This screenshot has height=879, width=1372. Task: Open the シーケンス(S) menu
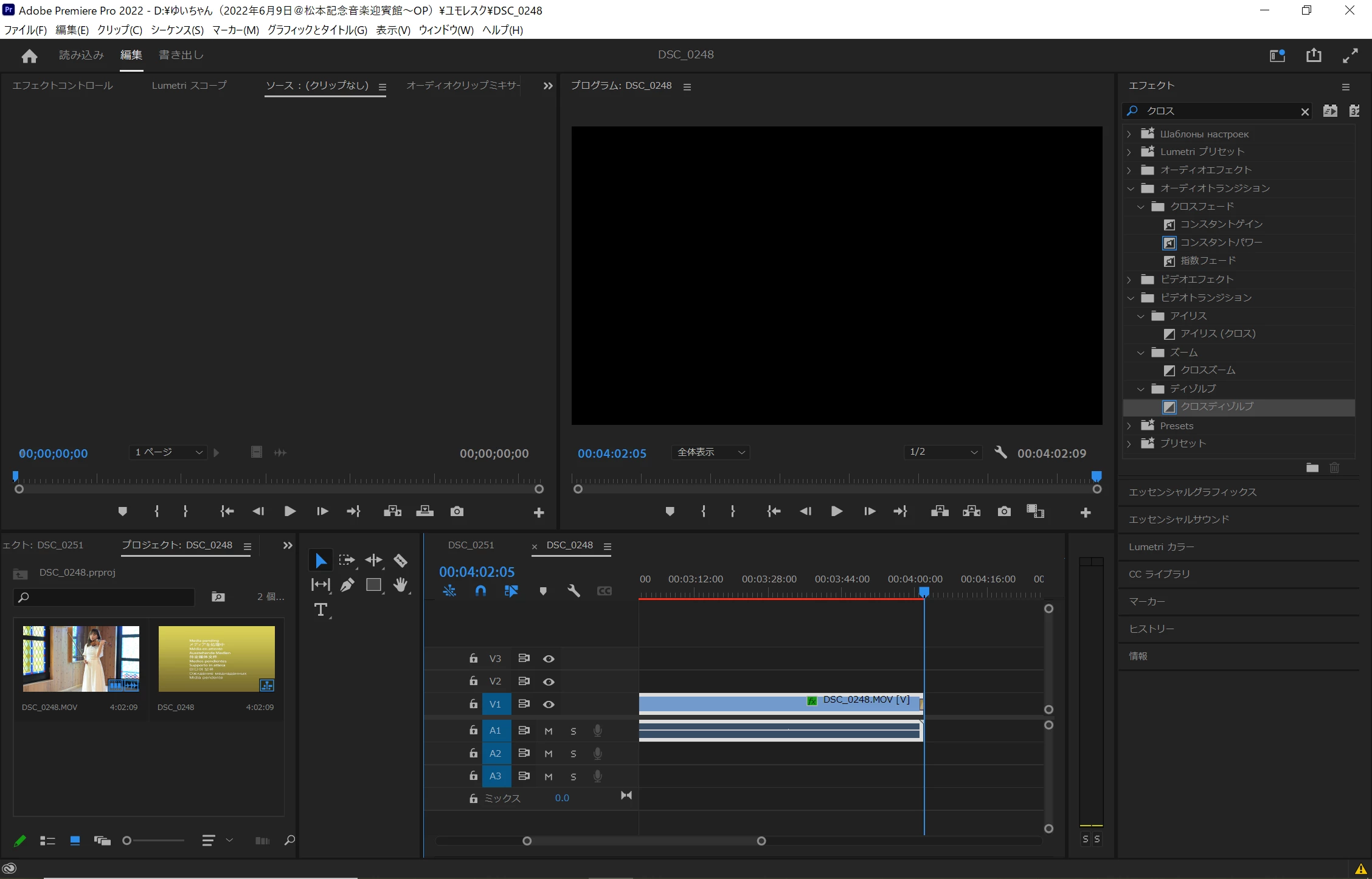[x=177, y=30]
